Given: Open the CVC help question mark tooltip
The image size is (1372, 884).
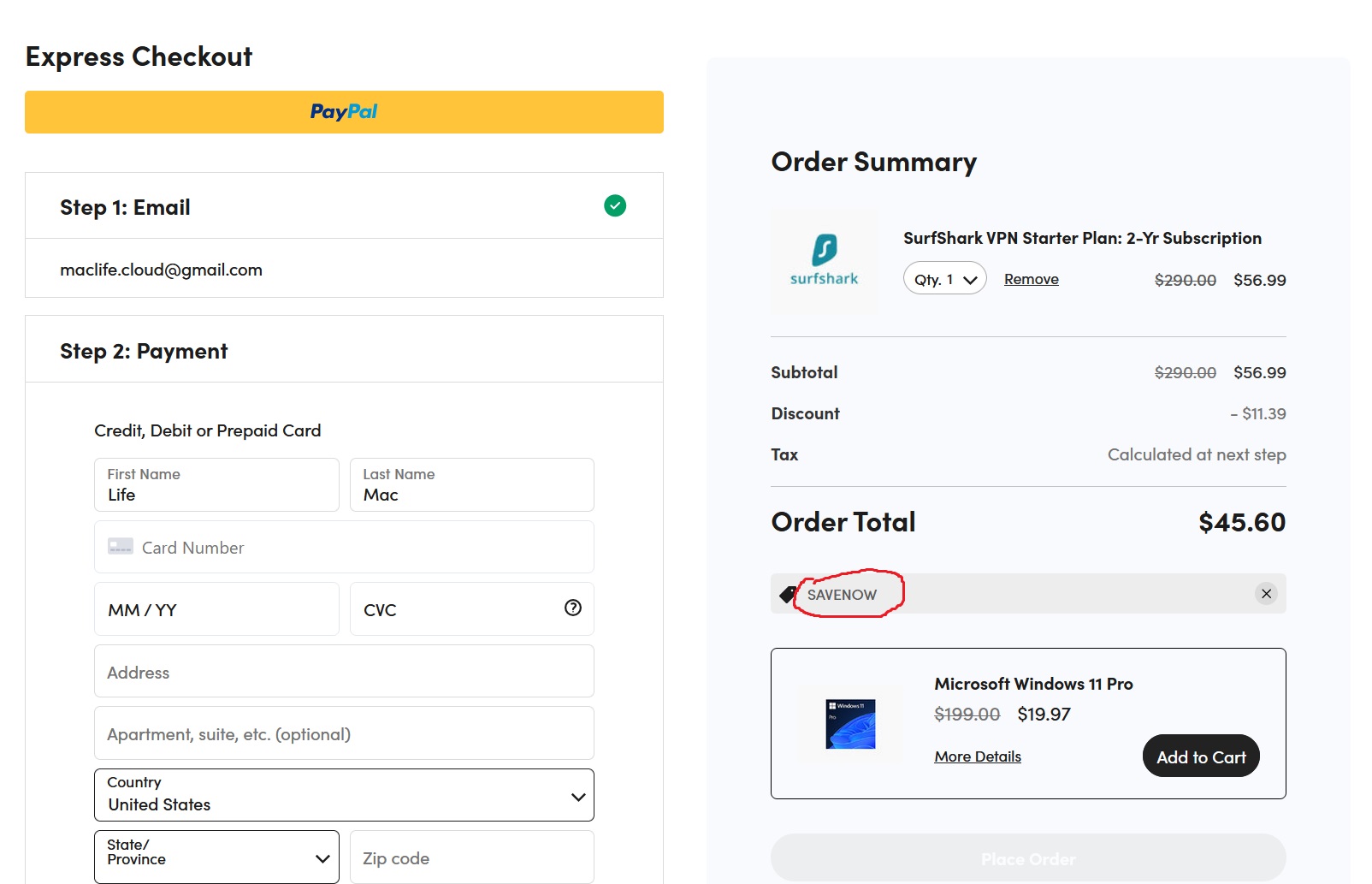Looking at the screenshot, I should pos(571,608).
